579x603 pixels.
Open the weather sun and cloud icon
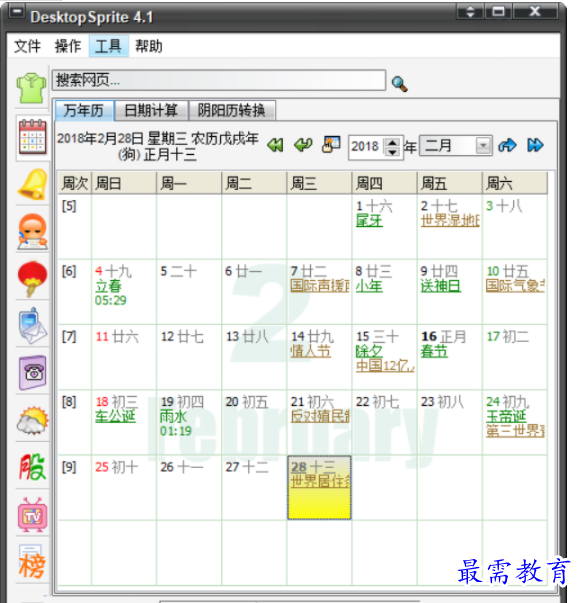pos(33,420)
